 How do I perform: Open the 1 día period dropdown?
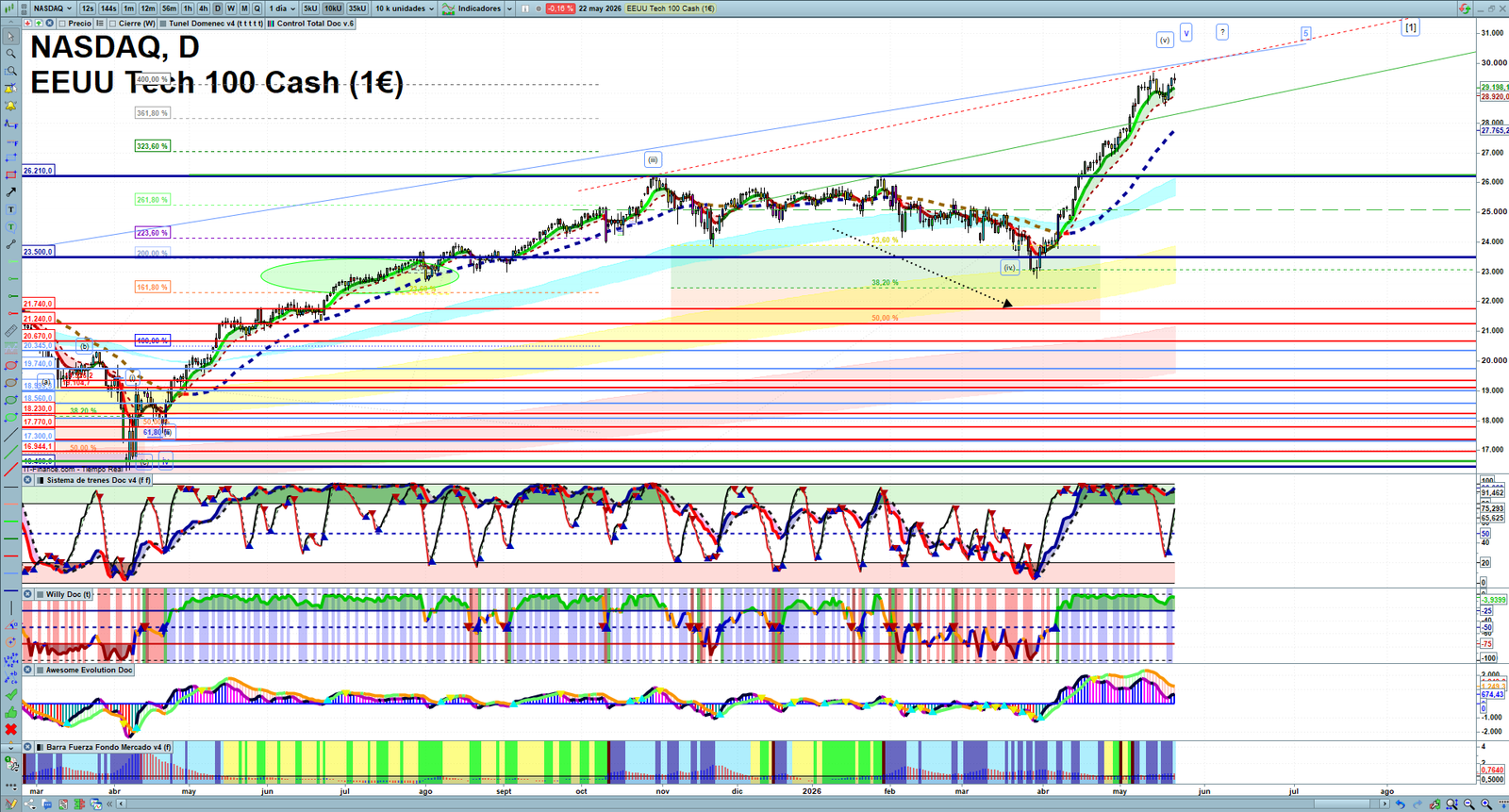(282, 8)
